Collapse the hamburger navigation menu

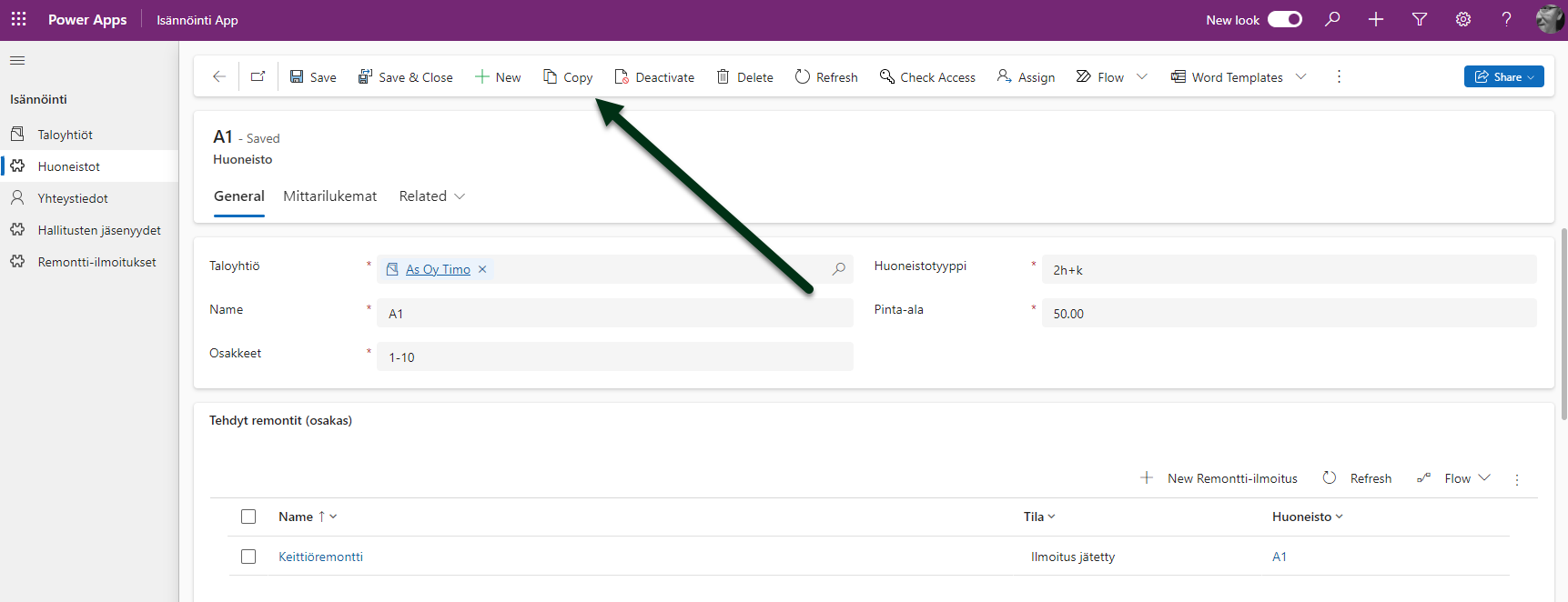click(17, 61)
